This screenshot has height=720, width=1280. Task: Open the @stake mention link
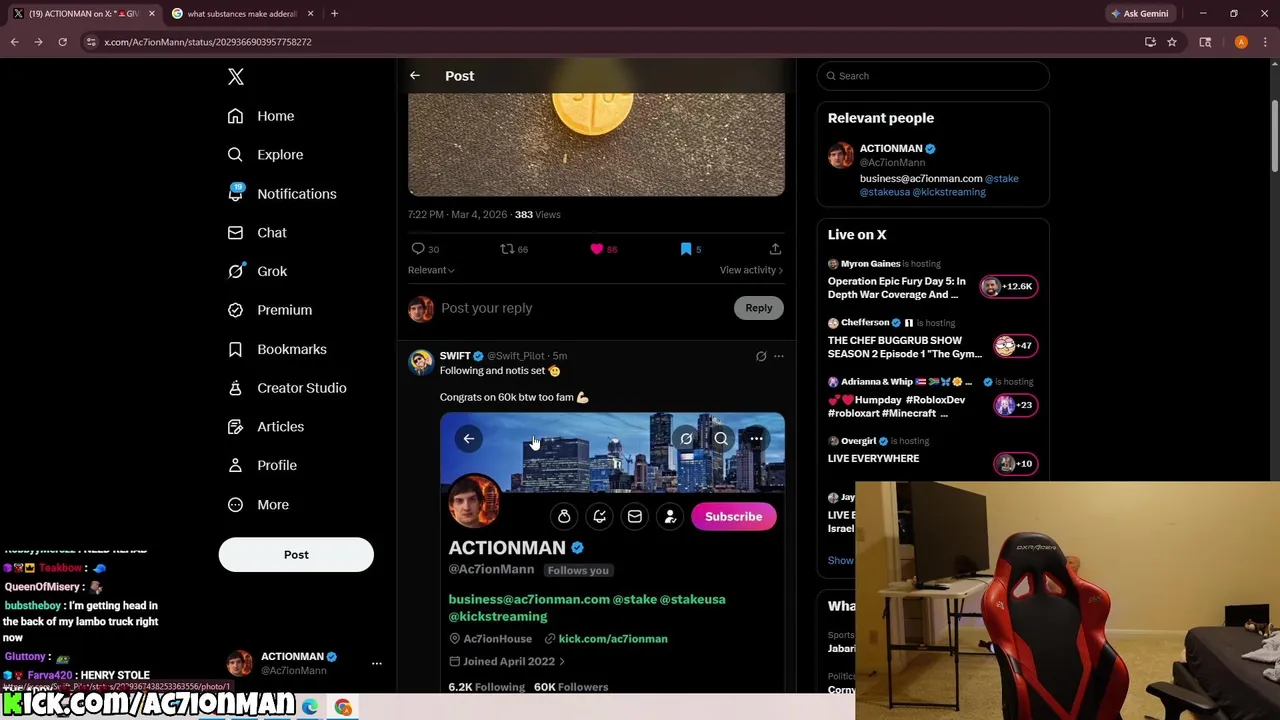[1002, 178]
